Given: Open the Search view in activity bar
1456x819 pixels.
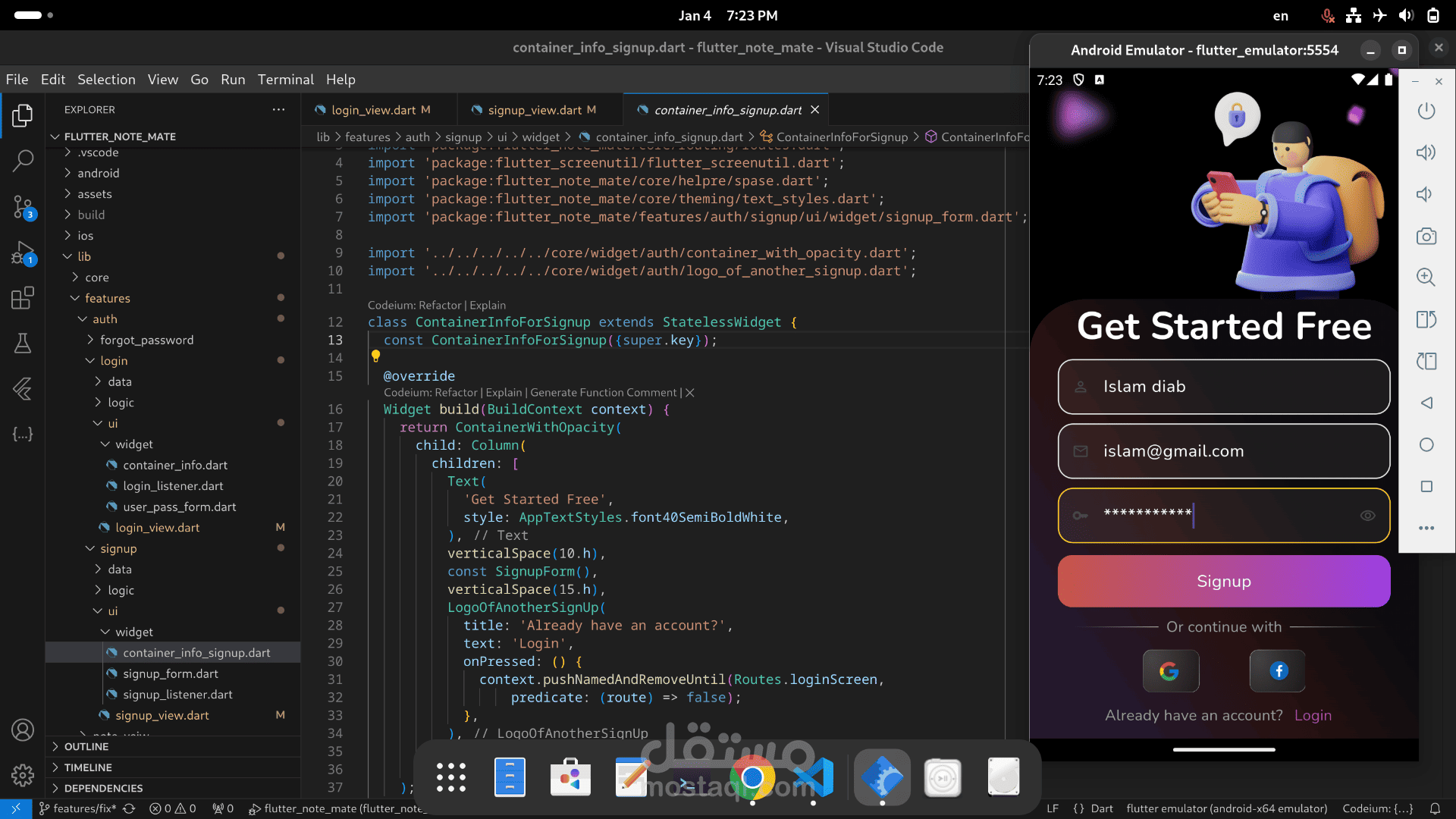Looking at the screenshot, I should click(x=23, y=160).
